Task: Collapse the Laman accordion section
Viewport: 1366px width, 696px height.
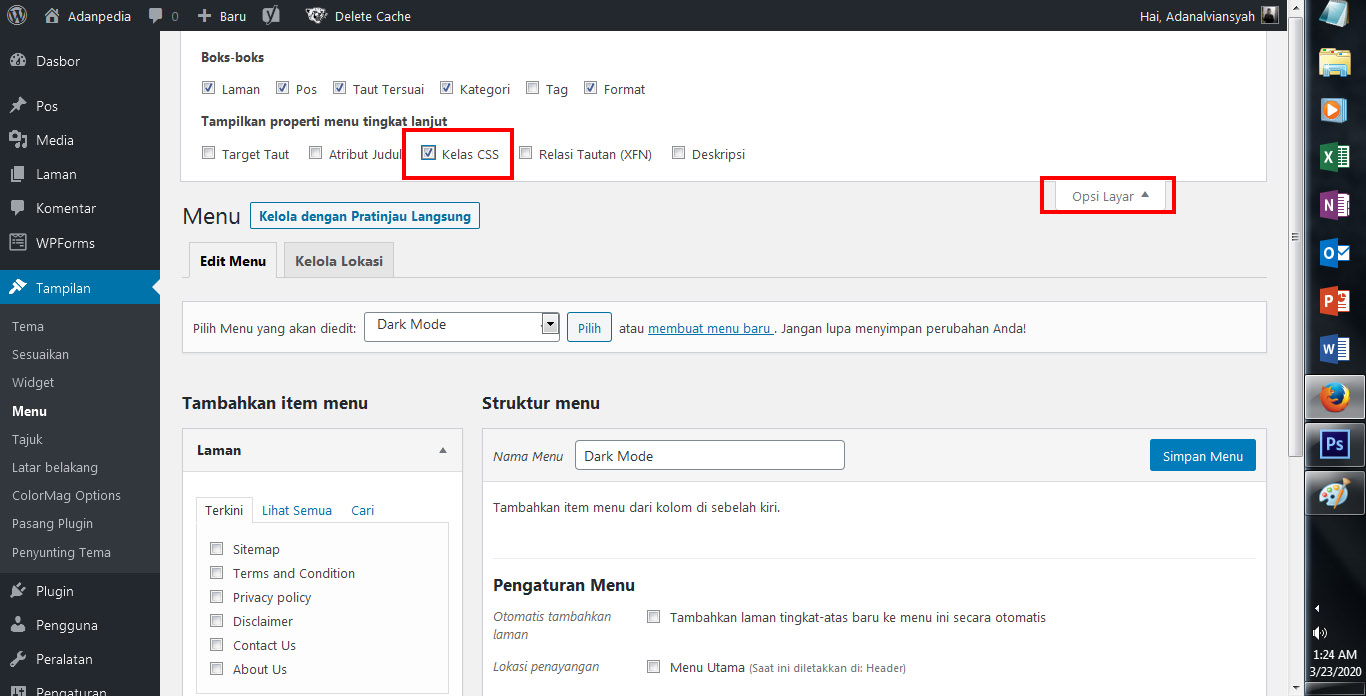Action: pos(443,451)
